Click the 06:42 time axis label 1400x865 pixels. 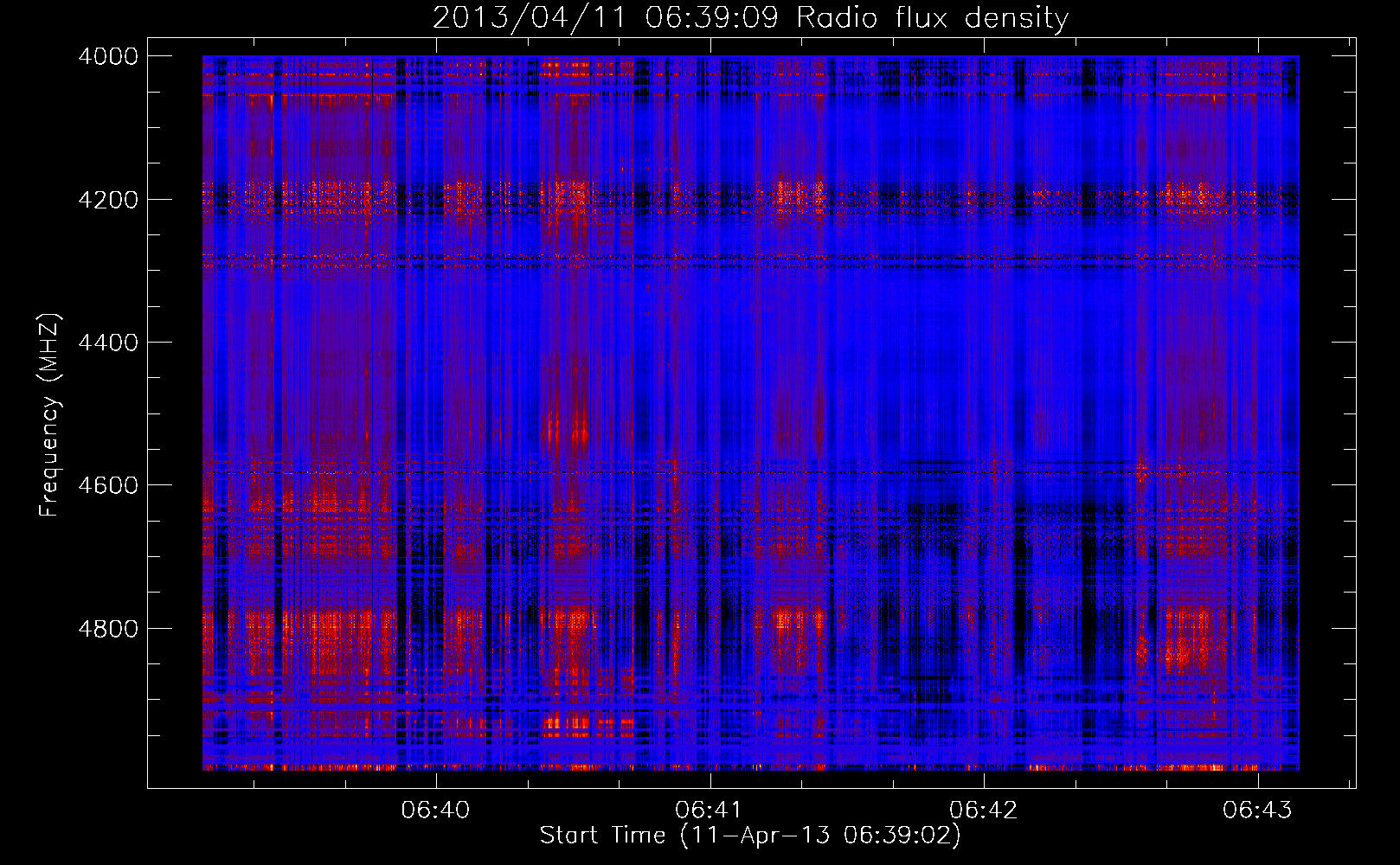click(x=983, y=810)
